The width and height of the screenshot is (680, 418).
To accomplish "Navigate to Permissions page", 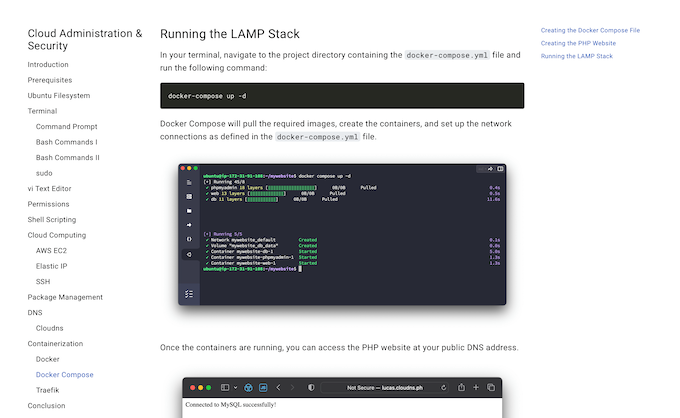I will tap(48, 204).
